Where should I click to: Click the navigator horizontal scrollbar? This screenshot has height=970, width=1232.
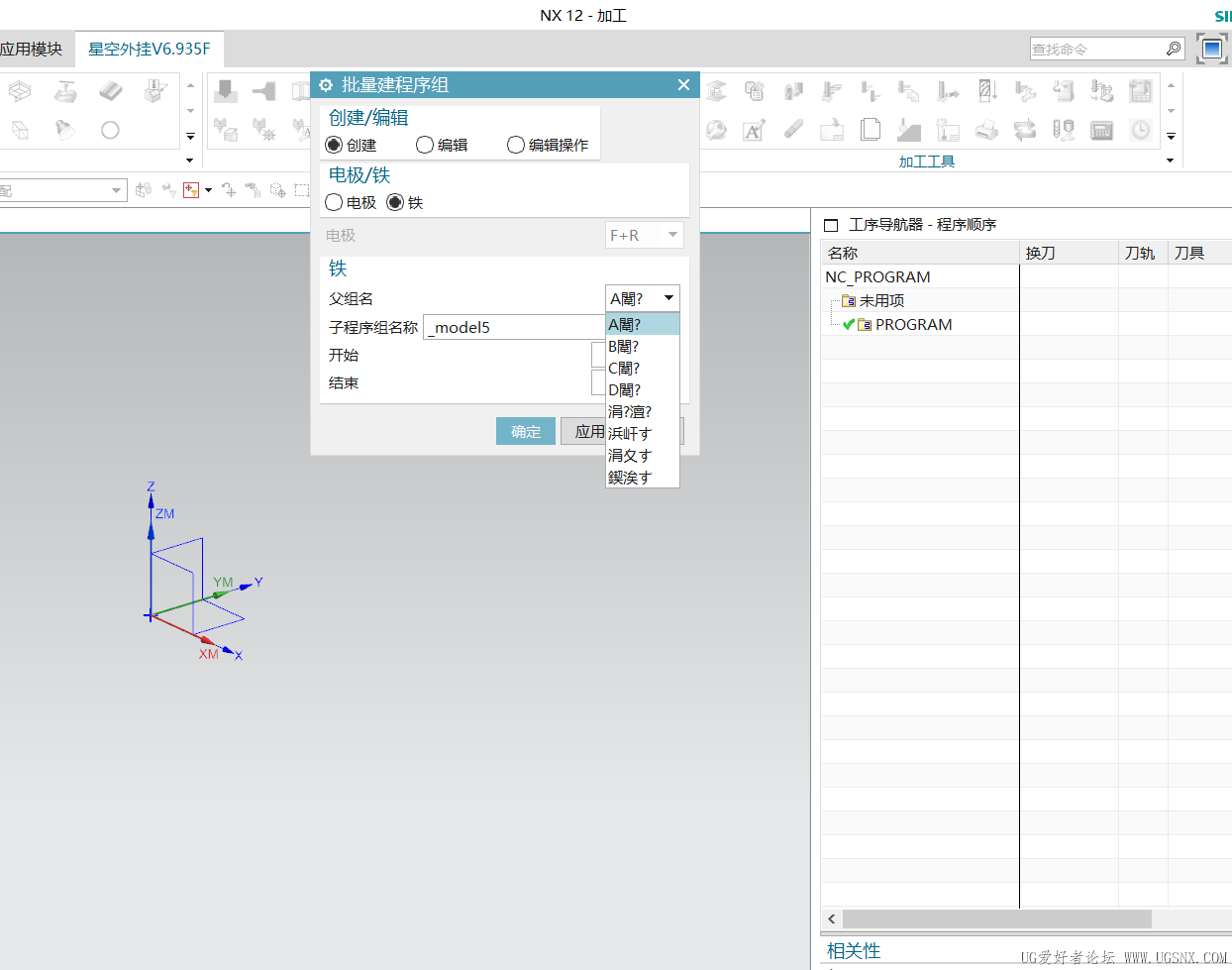tap(995, 918)
